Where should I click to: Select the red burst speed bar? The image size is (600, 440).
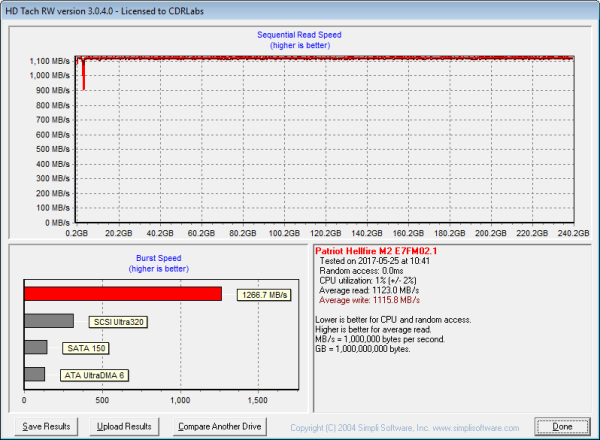point(123,294)
